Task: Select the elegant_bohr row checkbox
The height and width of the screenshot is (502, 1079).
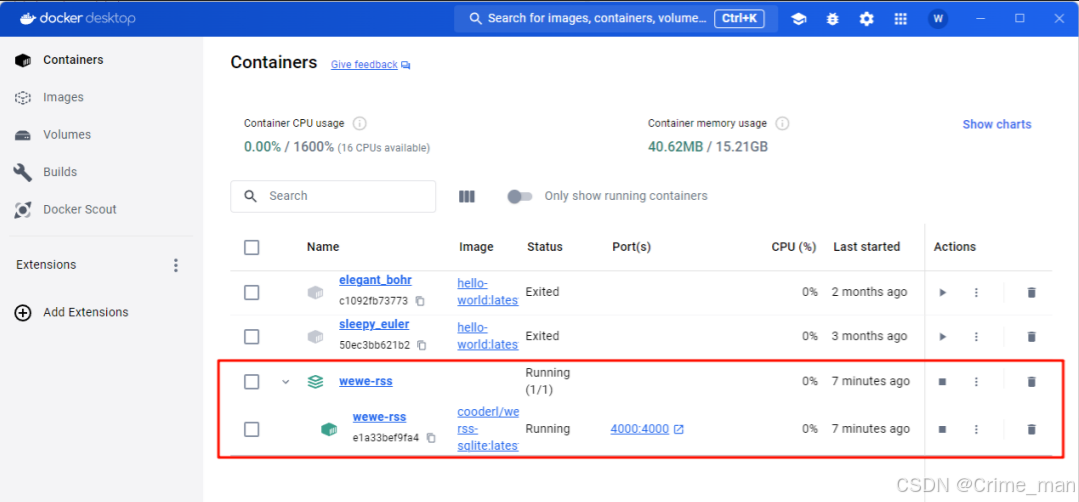Action: point(252,292)
